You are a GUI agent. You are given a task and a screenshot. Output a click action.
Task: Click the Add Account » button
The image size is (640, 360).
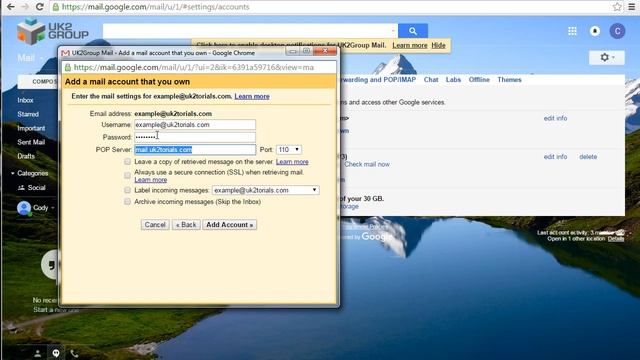(x=229, y=224)
